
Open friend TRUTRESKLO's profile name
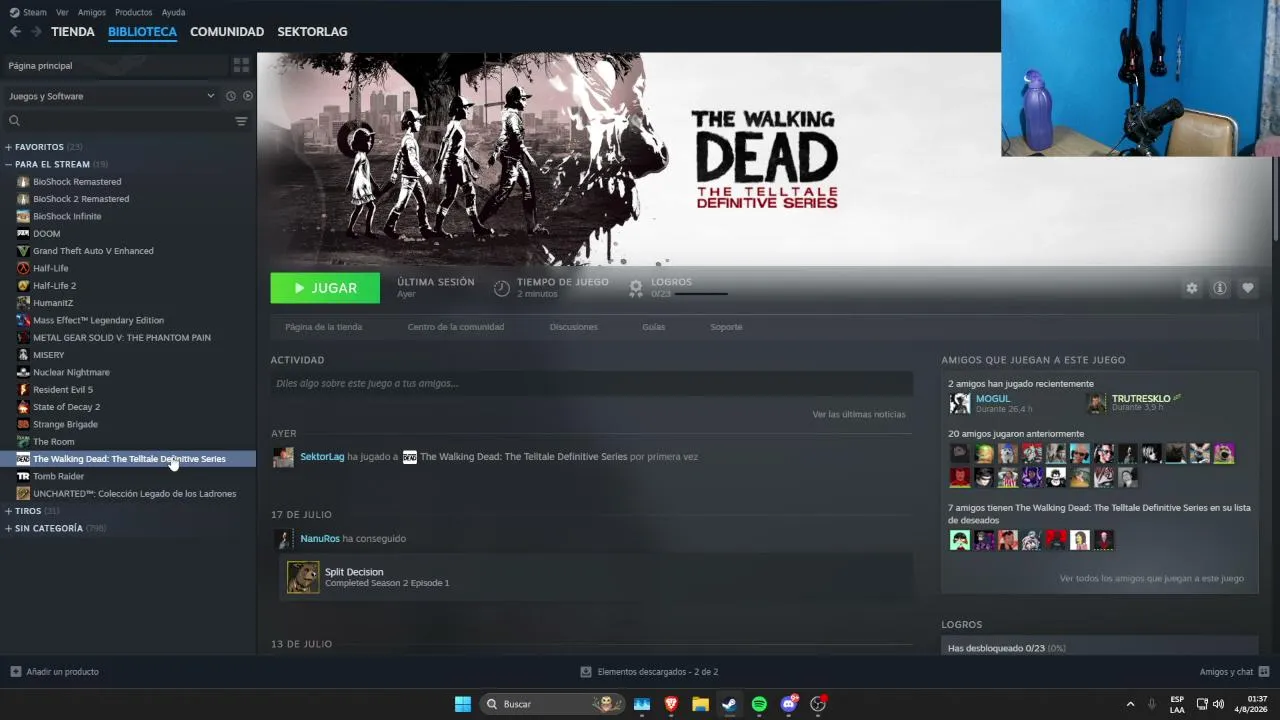click(x=1141, y=399)
